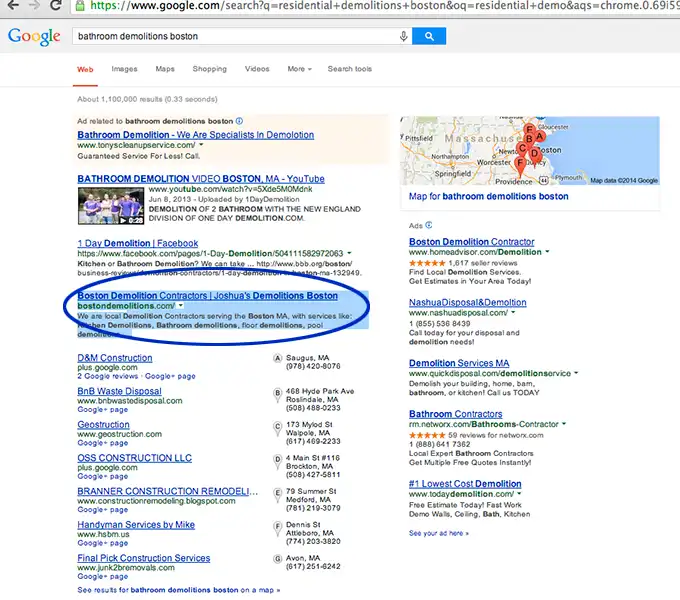The image size is (680, 600).
Task: Expand arrow next to rm.networx.com URL
Action: (564, 424)
